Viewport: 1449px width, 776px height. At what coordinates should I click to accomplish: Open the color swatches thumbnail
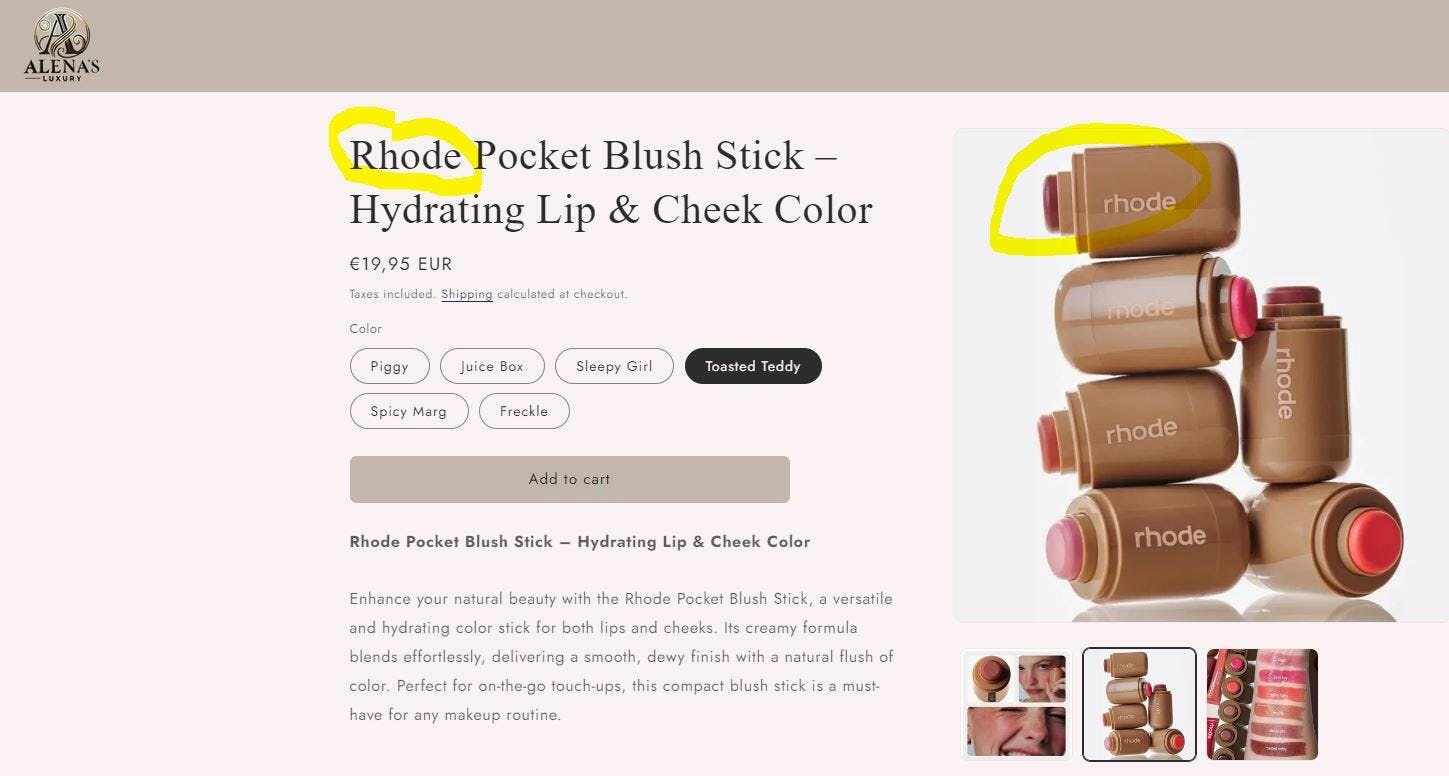tap(1262, 704)
